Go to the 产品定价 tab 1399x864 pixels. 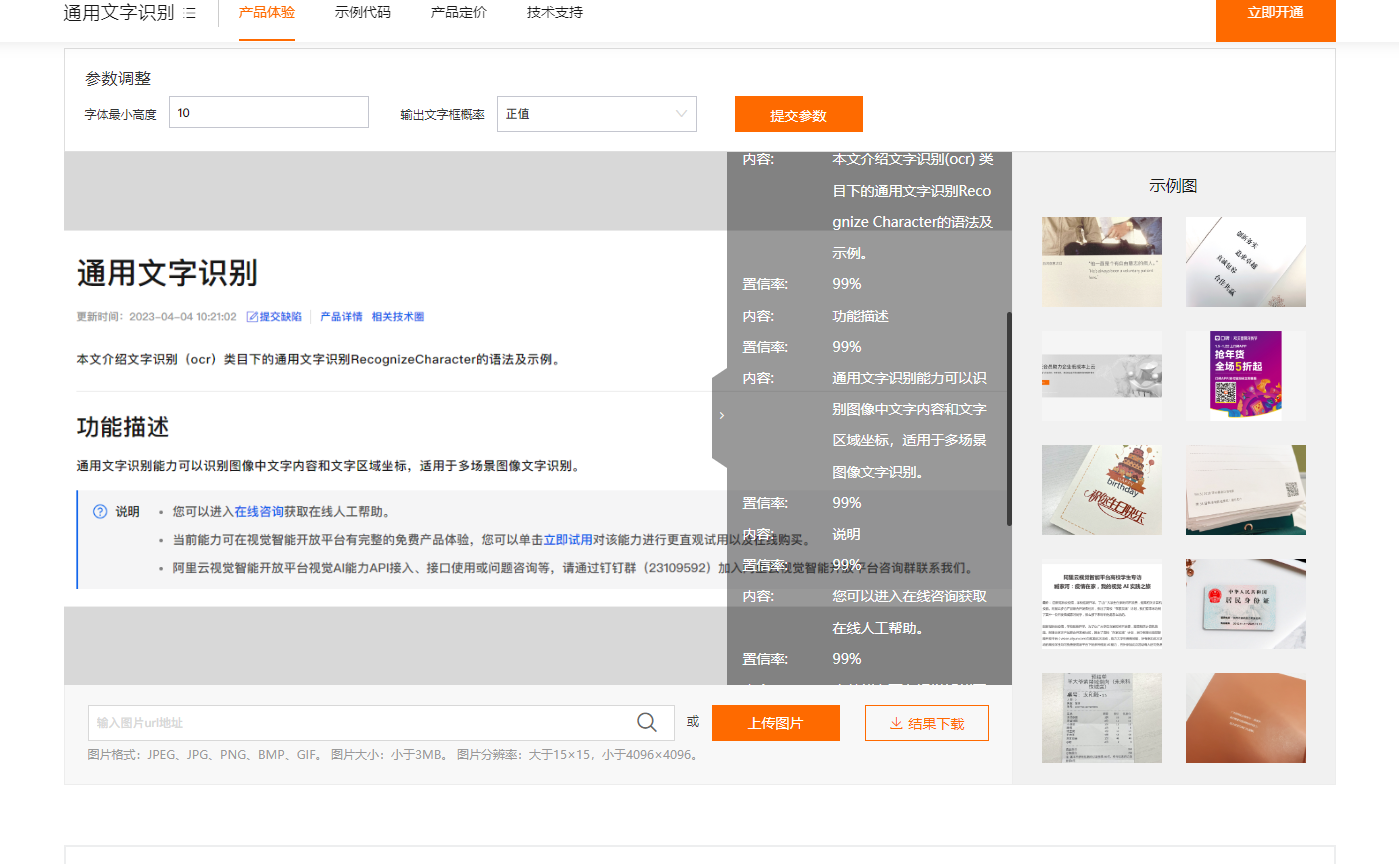[459, 13]
